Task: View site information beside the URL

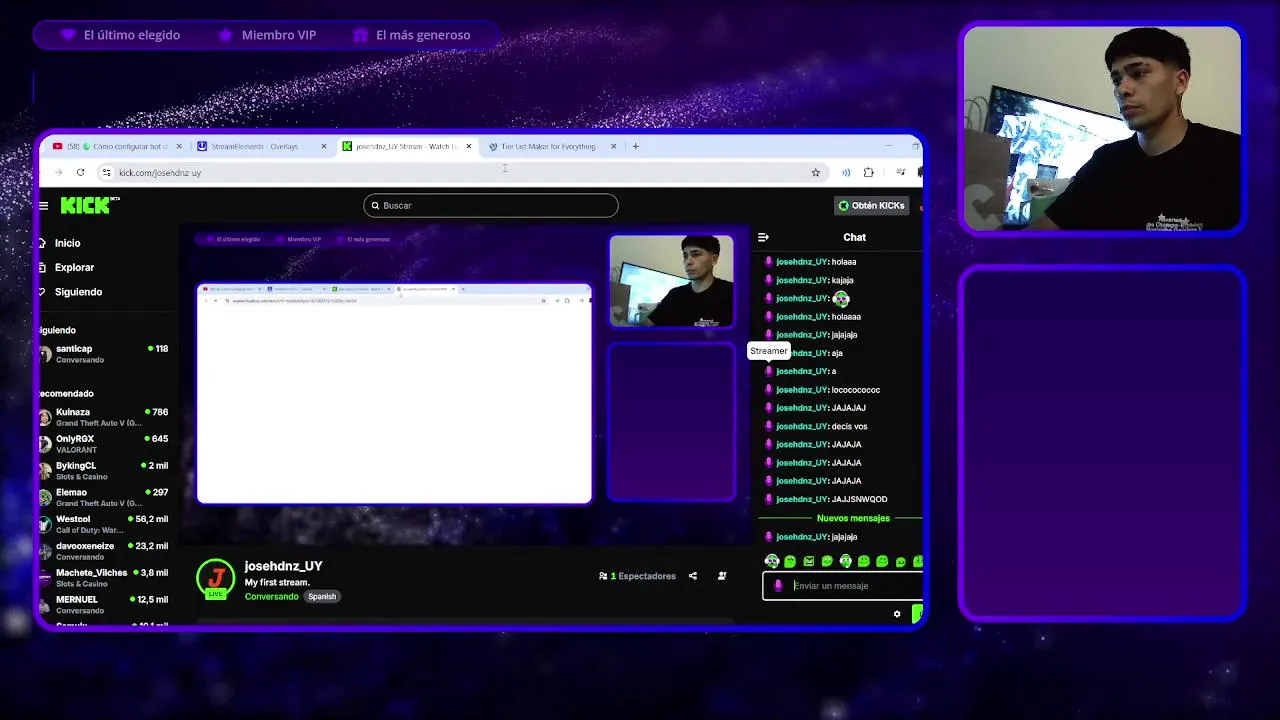Action: pyautogui.click(x=106, y=172)
